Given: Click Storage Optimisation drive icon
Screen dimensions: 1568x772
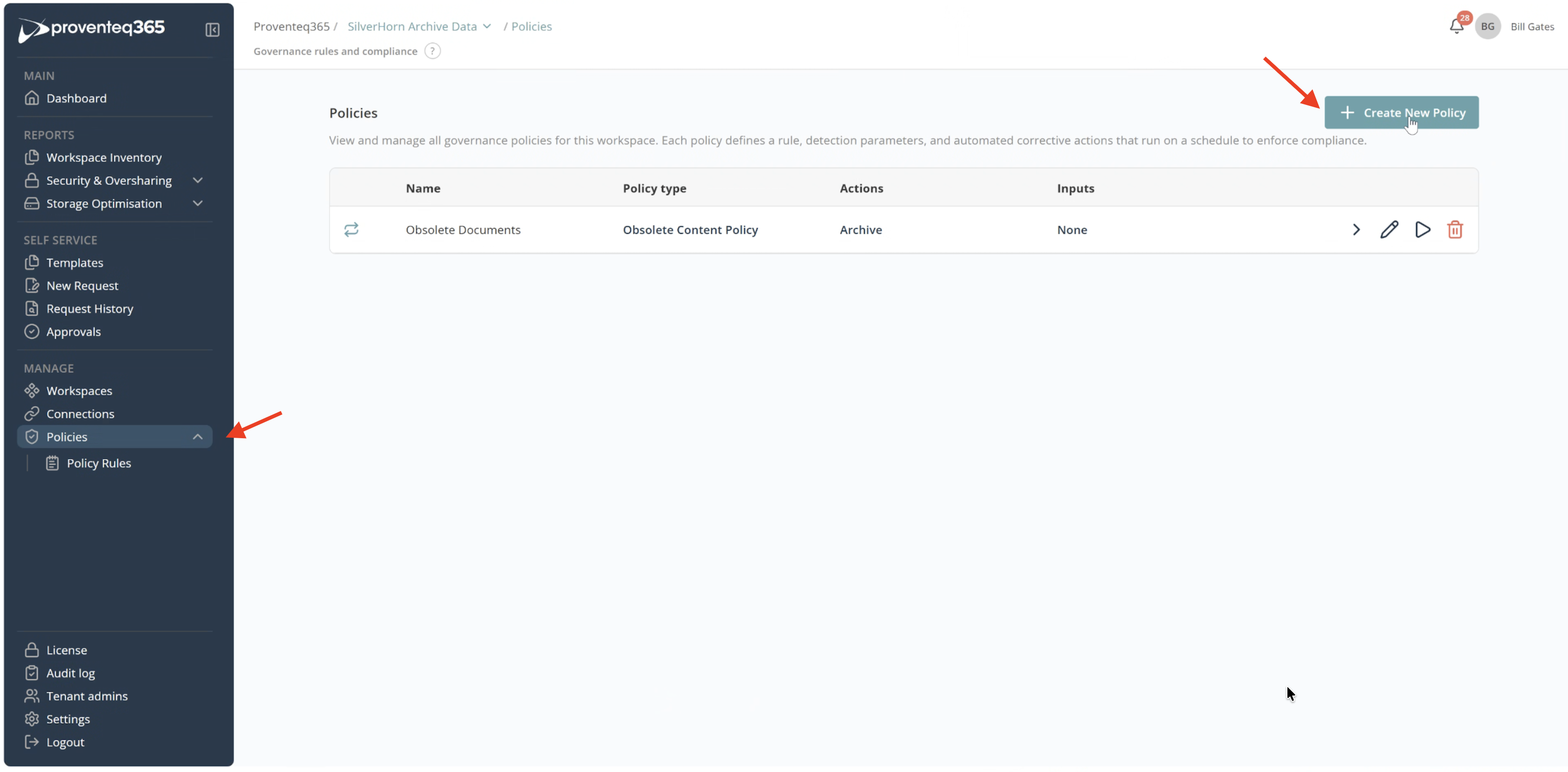Looking at the screenshot, I should 32,203.
